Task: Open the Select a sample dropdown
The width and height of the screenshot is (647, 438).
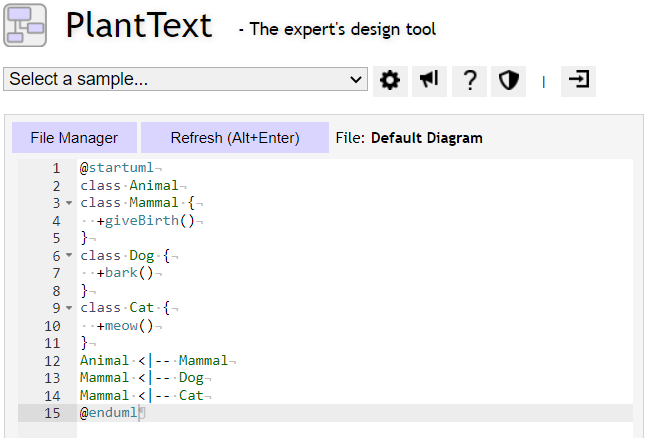Action: (185, 79)
